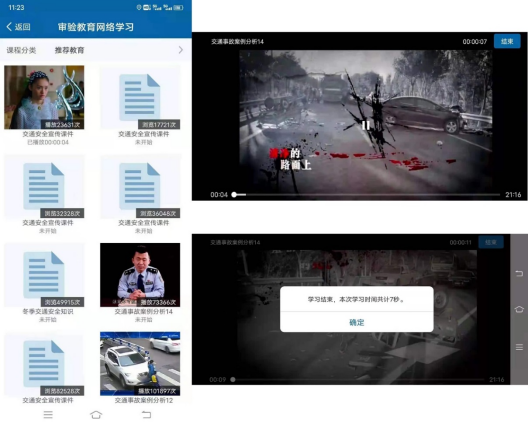Open the document course with 浏览32328次
Image resolution: width=528 pixels, height=427 pixels.
click(x=44, y=186)
